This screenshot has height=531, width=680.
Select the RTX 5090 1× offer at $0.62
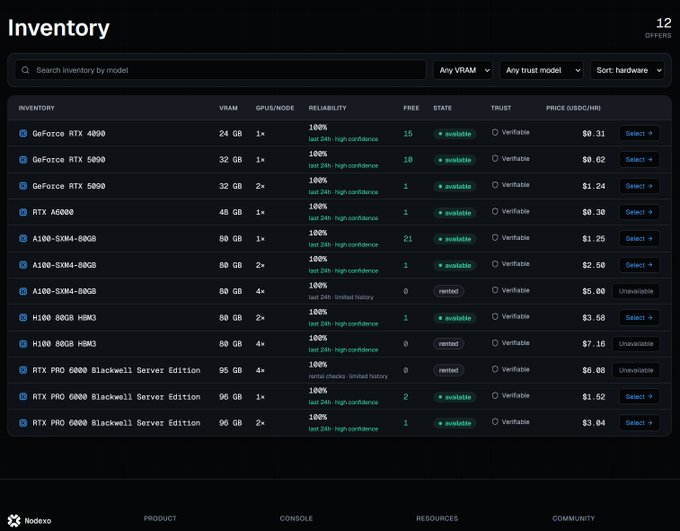tap(639, 160)
